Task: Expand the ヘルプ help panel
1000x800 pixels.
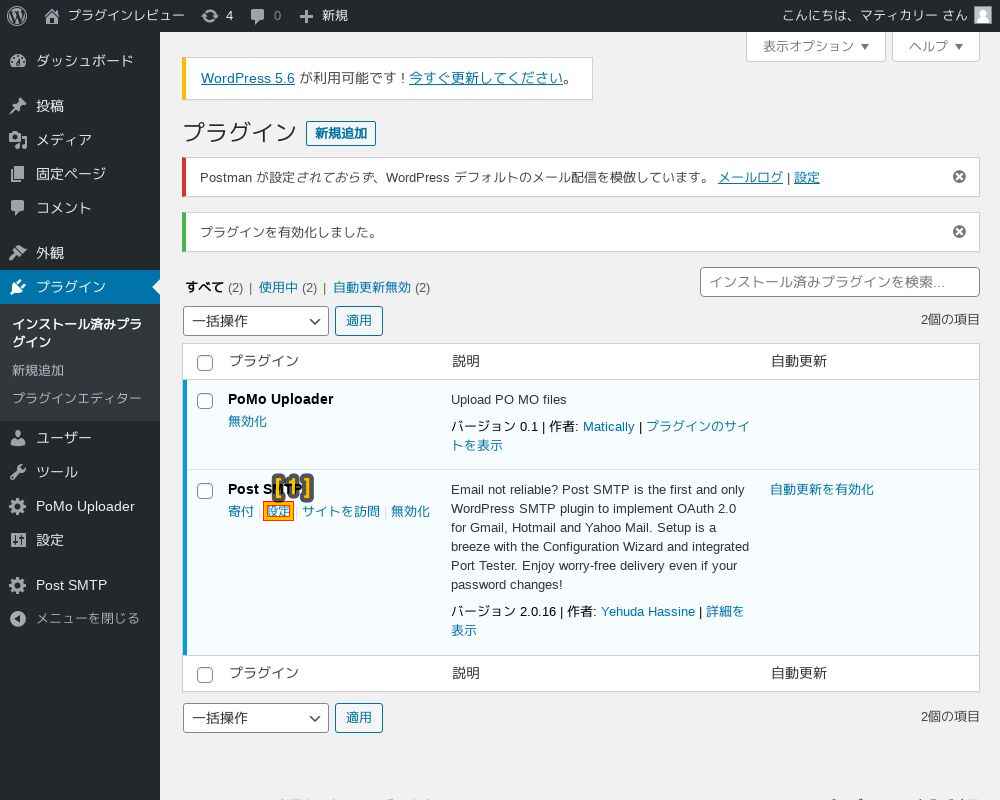Action: [x=936, y=47]
